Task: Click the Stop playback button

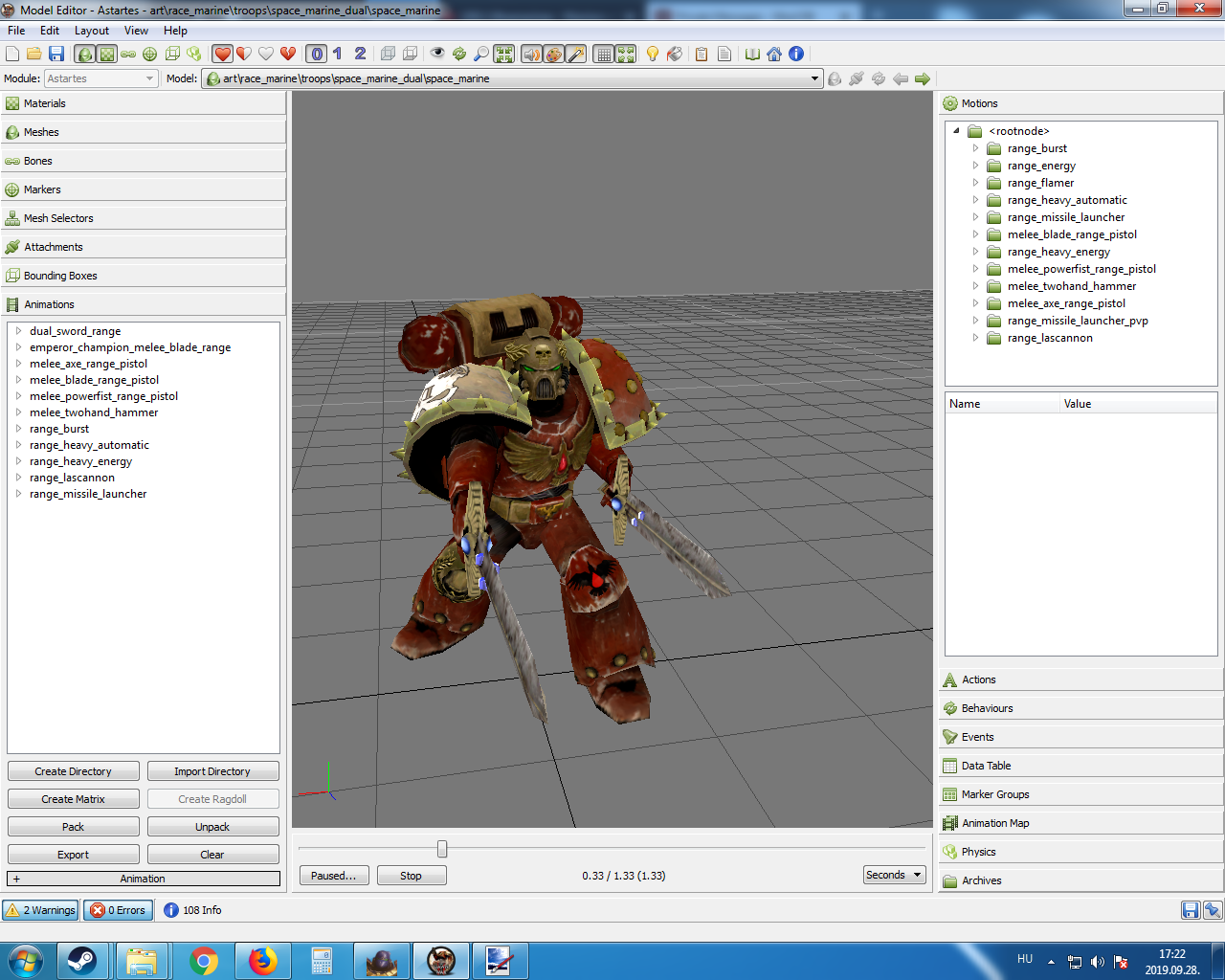Action: (x=412, y=876)
